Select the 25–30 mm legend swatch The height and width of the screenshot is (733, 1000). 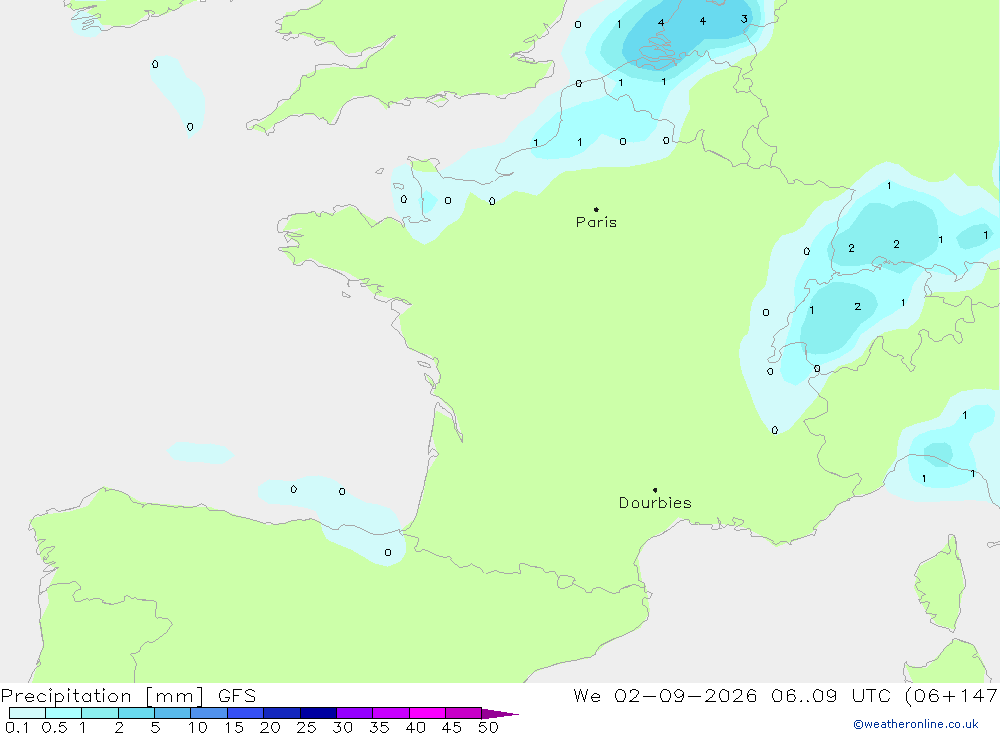tap(318, 713)
